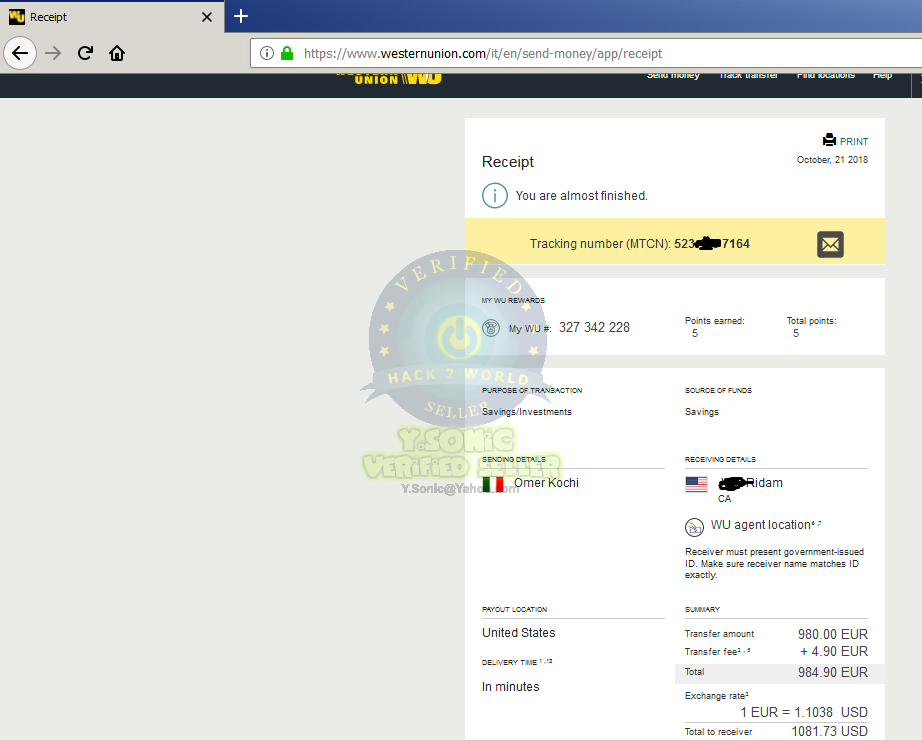Click the PRINT link
The image size is (922, 741).
pos(854,142)
